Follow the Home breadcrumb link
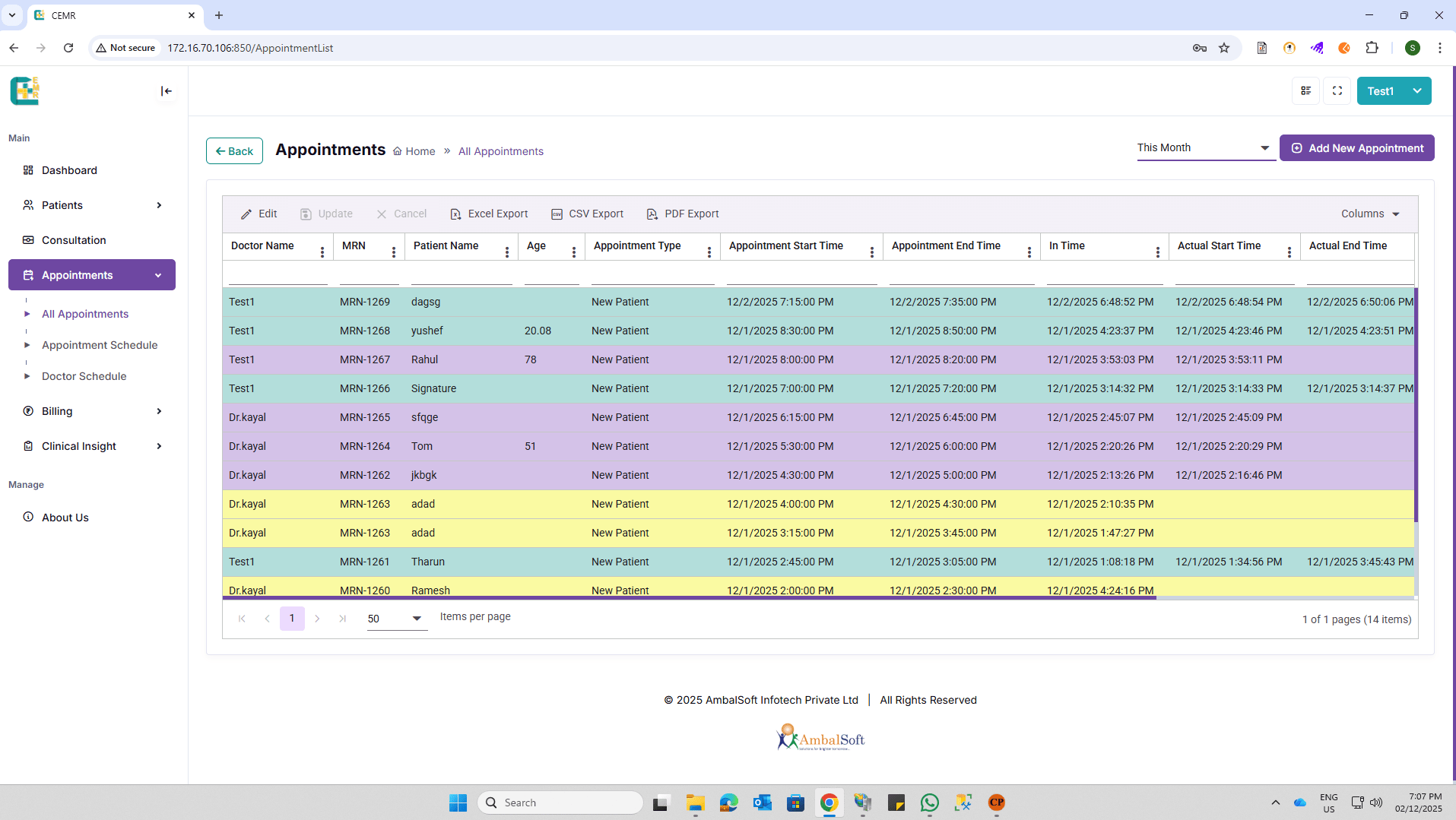 point(414,151)
